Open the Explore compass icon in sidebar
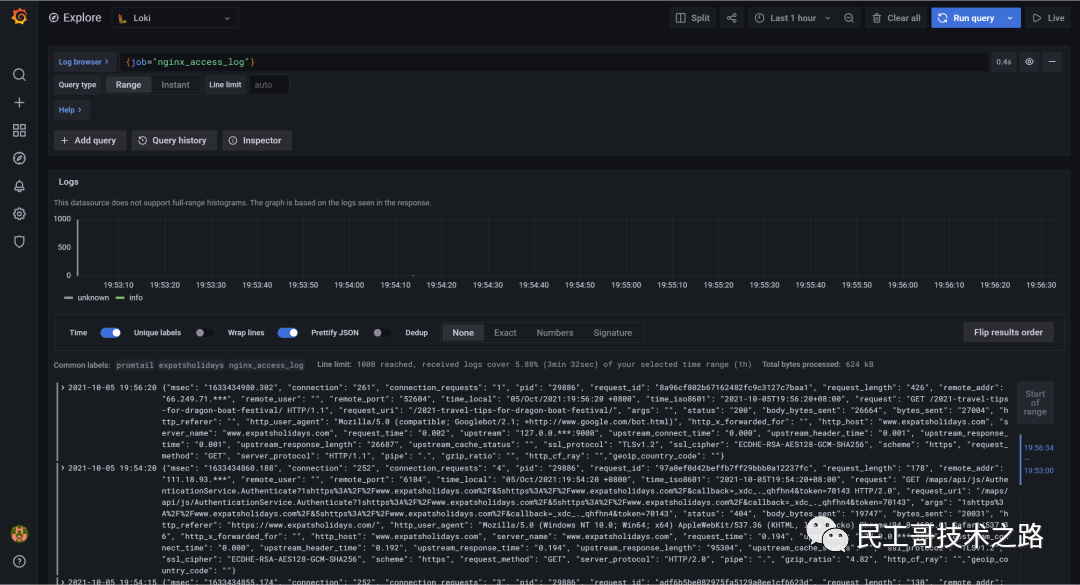Viewport: 1080px width, 585px height. click(x=19, y=158)
